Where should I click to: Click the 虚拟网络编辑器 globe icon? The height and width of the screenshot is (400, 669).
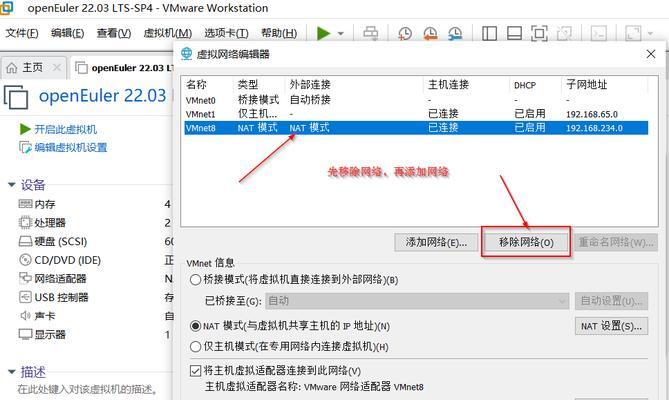click(186, 54)
